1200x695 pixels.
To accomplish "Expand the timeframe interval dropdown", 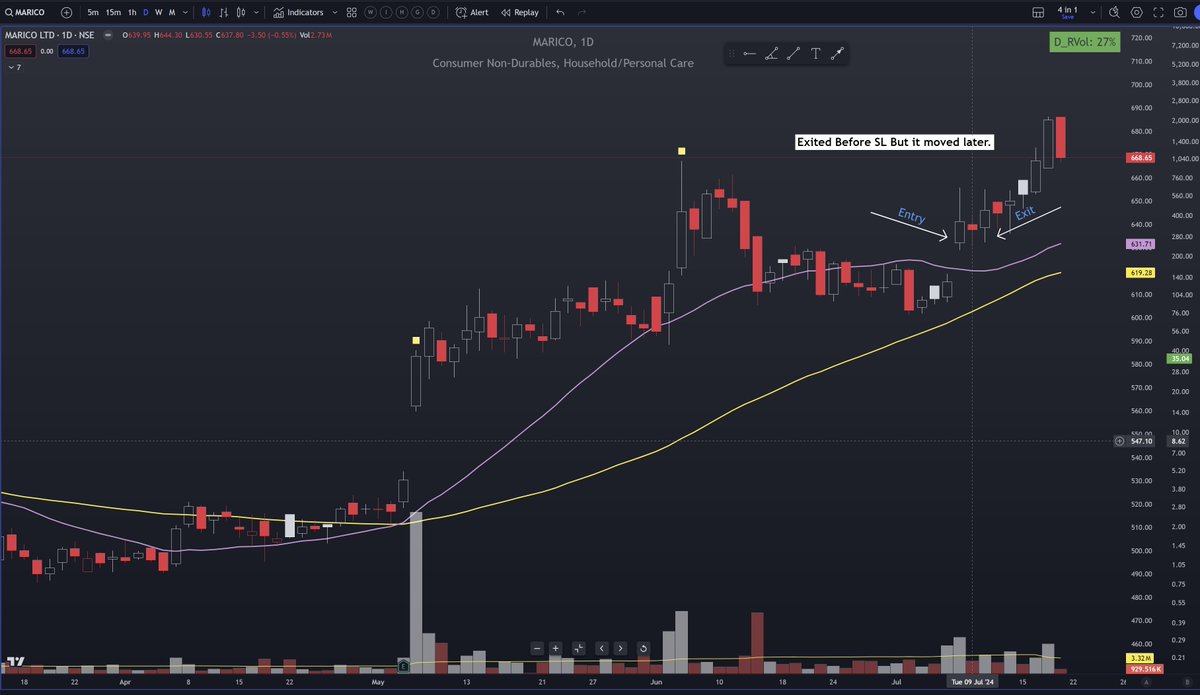I will pos(186,13).
